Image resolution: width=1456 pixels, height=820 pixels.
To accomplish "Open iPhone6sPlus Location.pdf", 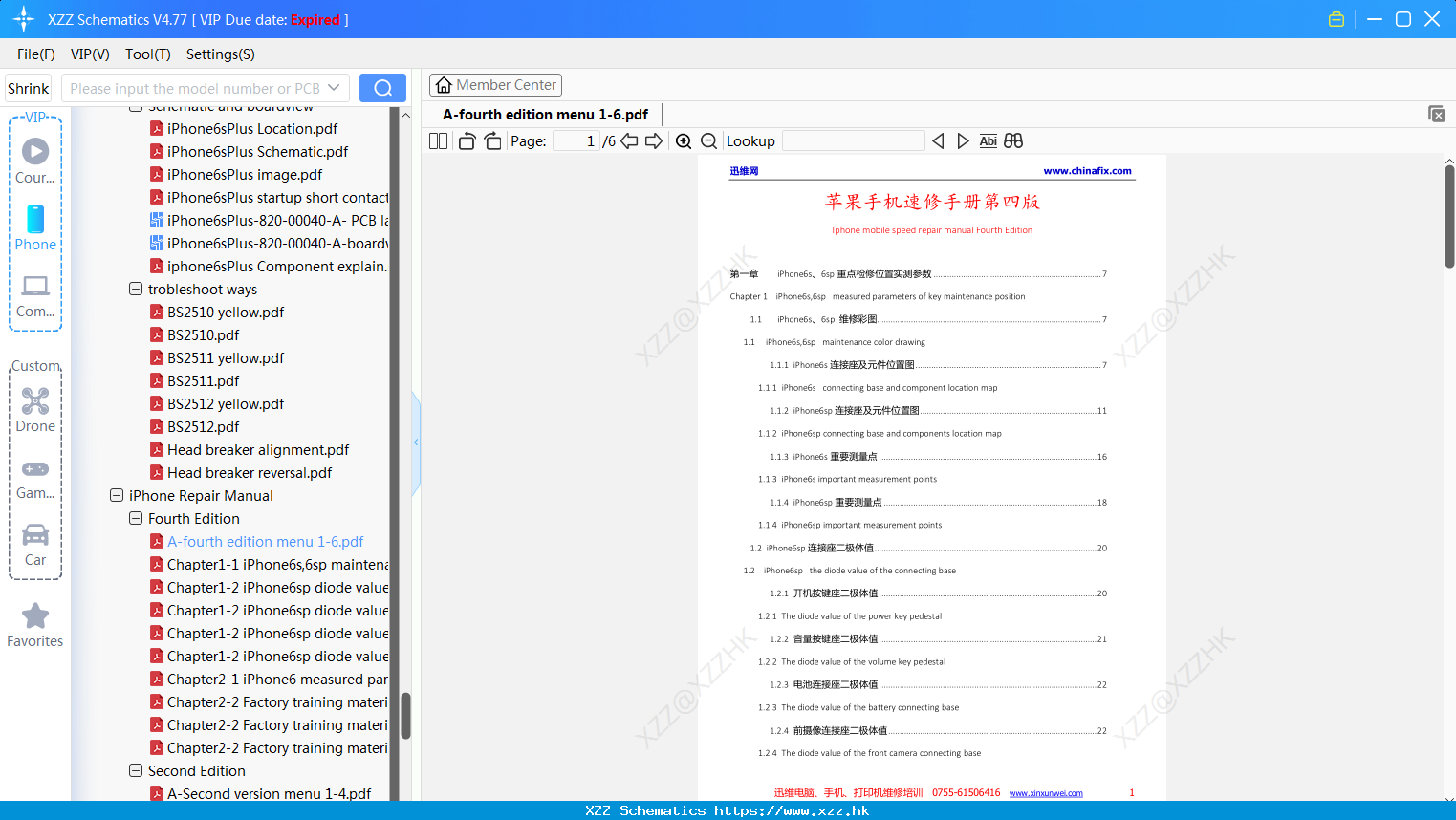I will pyautogui.click(x=252, y=128).
